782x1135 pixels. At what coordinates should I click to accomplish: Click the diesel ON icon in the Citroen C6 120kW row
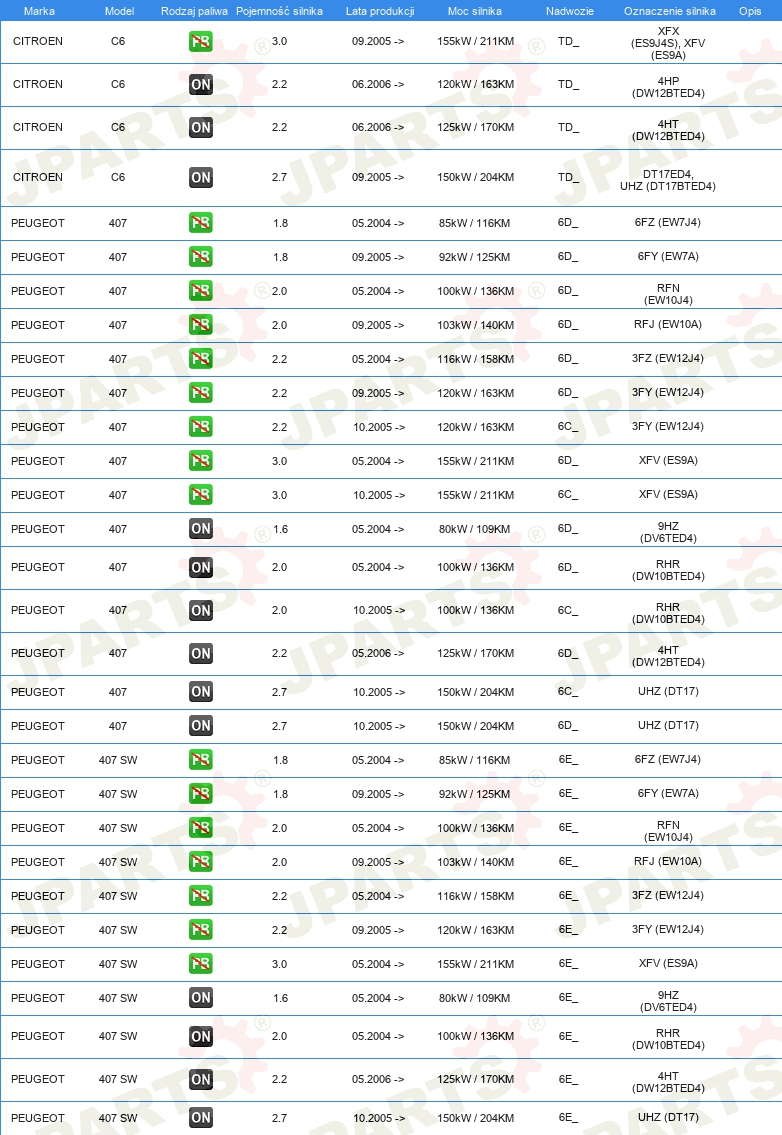pos(201,85)
